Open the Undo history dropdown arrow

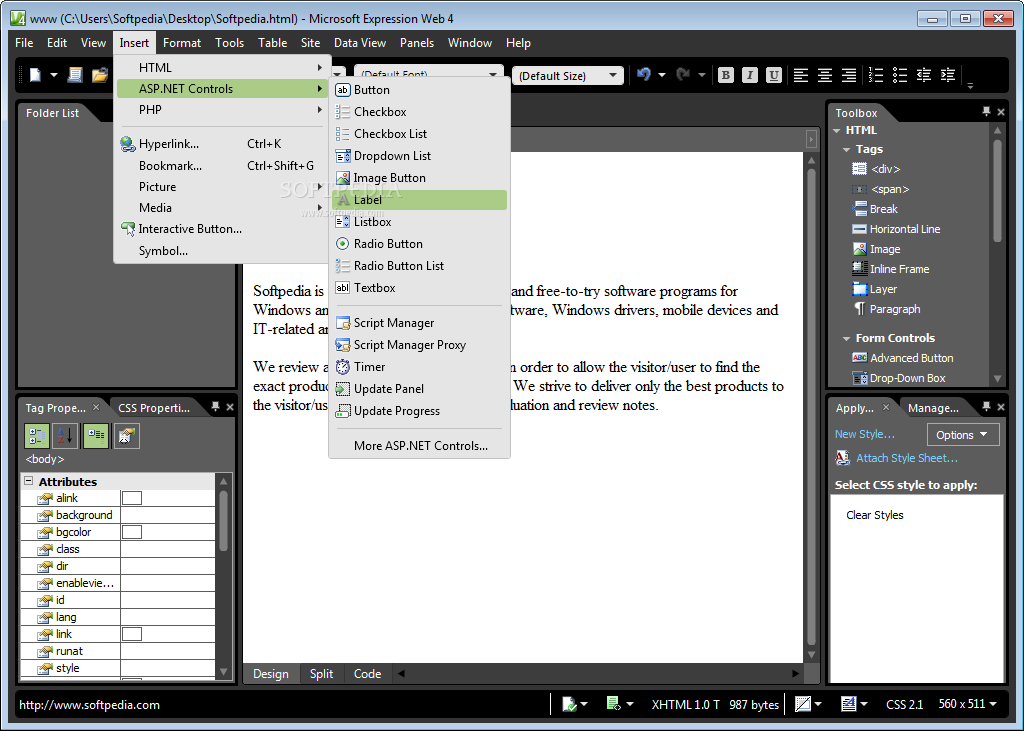pyautogui.click(x=662, y=75)
